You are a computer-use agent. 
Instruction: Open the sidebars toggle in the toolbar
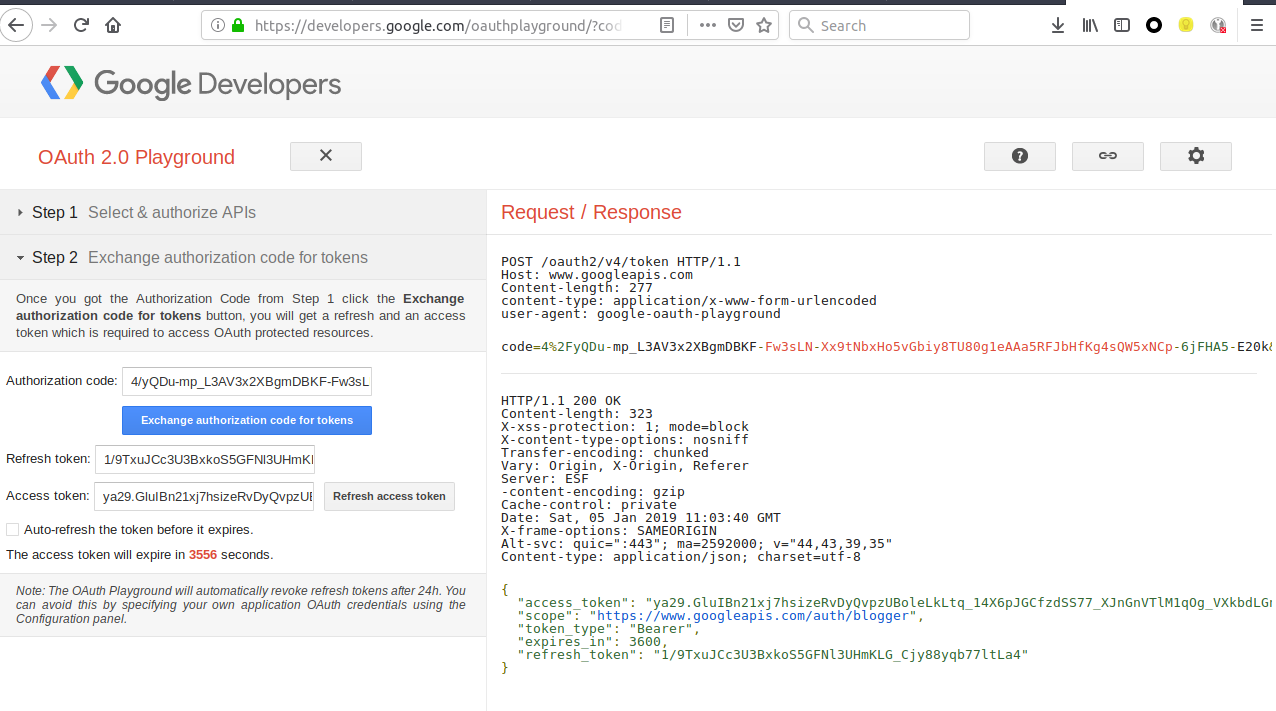1121,25
